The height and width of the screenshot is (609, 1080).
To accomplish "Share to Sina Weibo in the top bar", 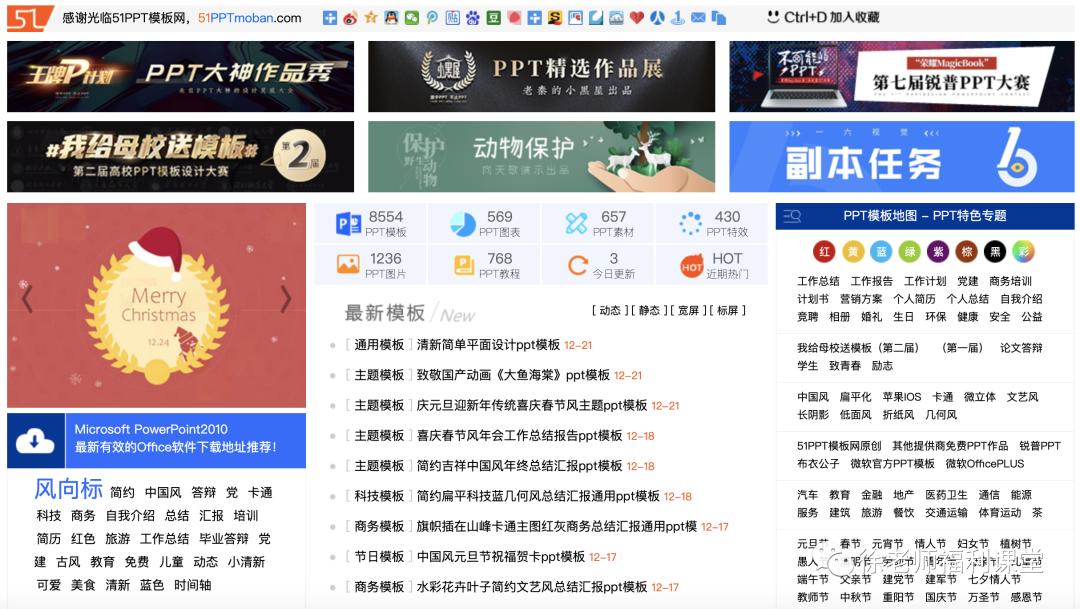I will pyautogui.click(x=350, y=17).
